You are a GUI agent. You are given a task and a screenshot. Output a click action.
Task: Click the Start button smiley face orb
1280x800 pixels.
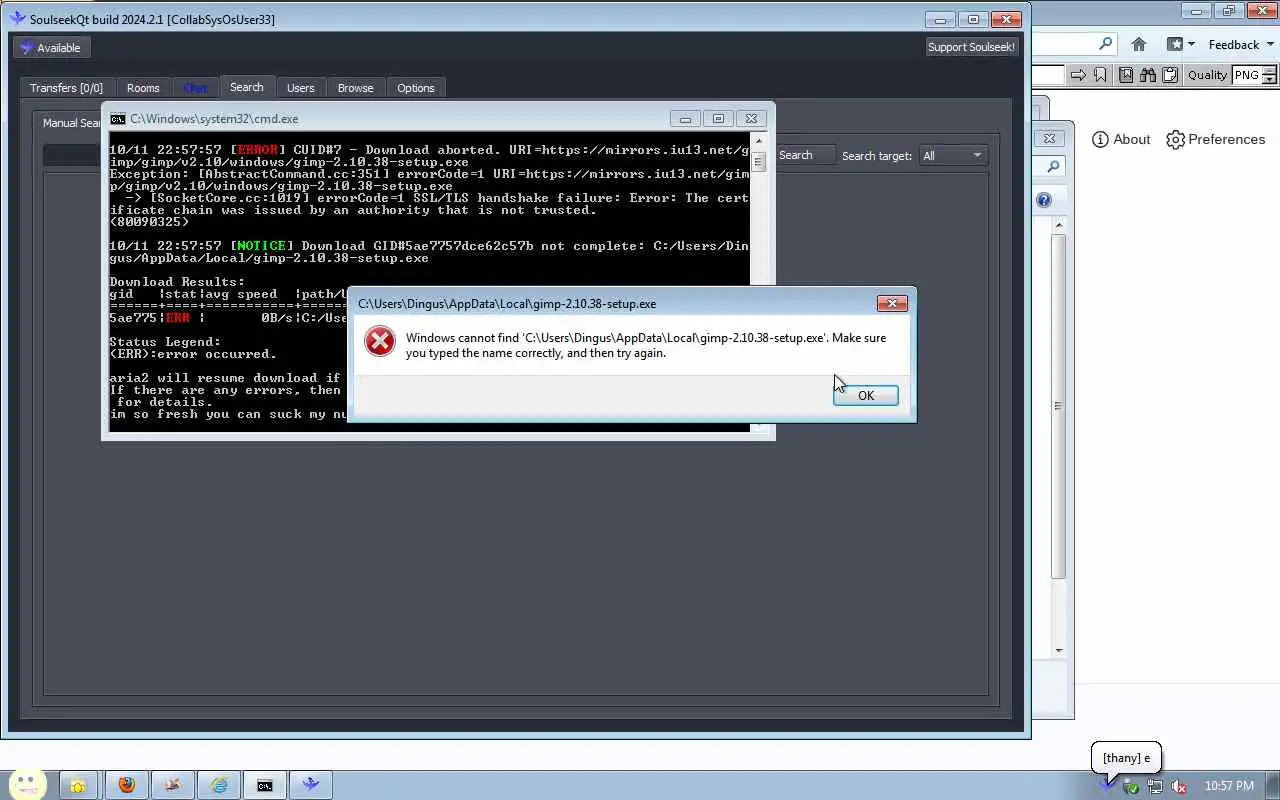(x=27, y=784)
